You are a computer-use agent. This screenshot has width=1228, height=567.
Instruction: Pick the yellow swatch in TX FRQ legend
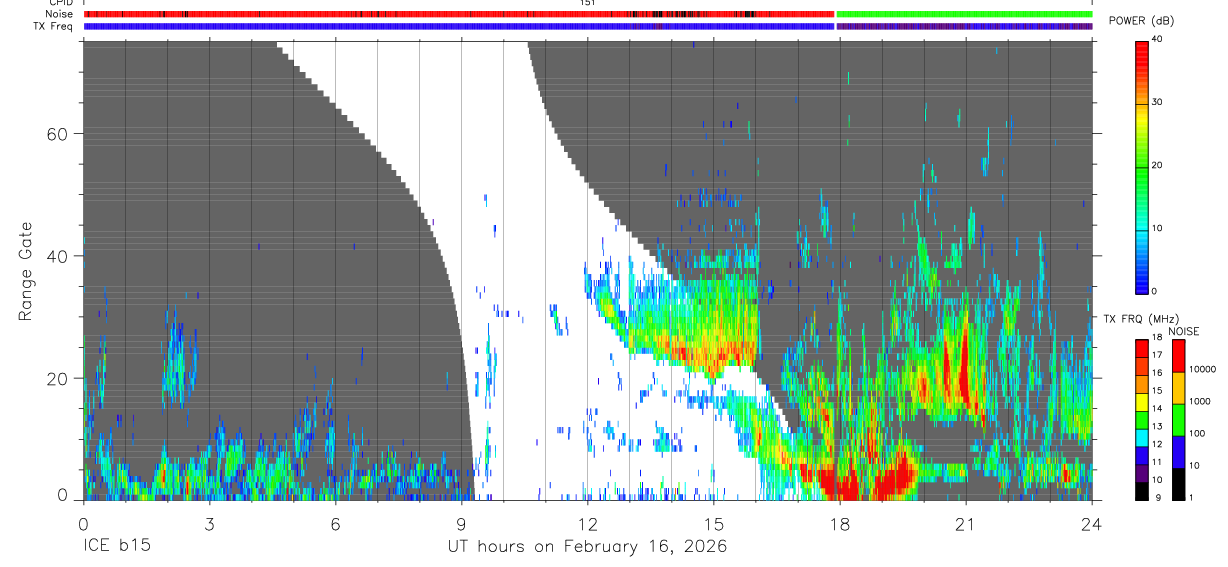[x=1142, y=401]
